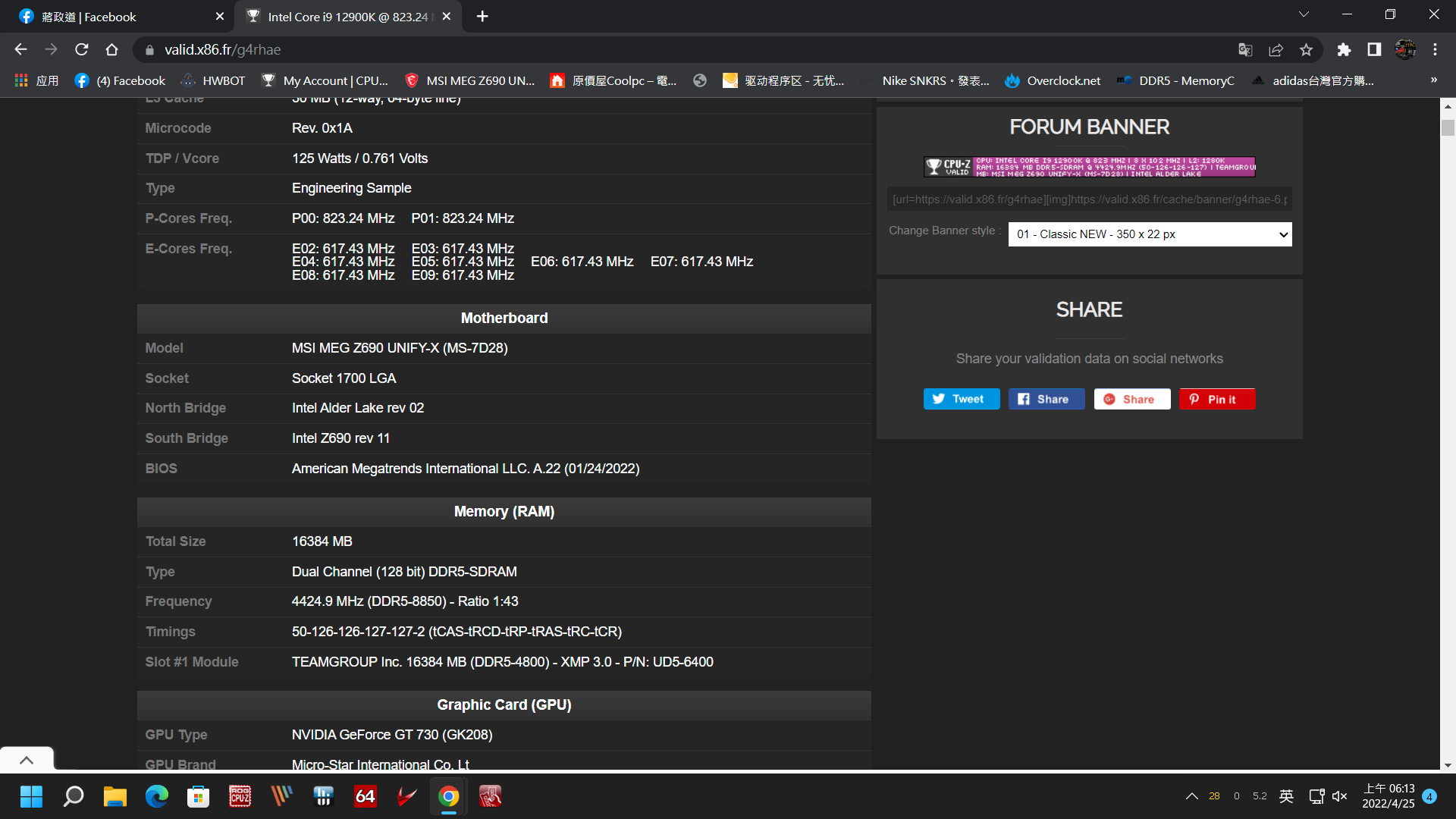
Task: Show more bookmarks with the chevron
Action: pos(1434,80)
